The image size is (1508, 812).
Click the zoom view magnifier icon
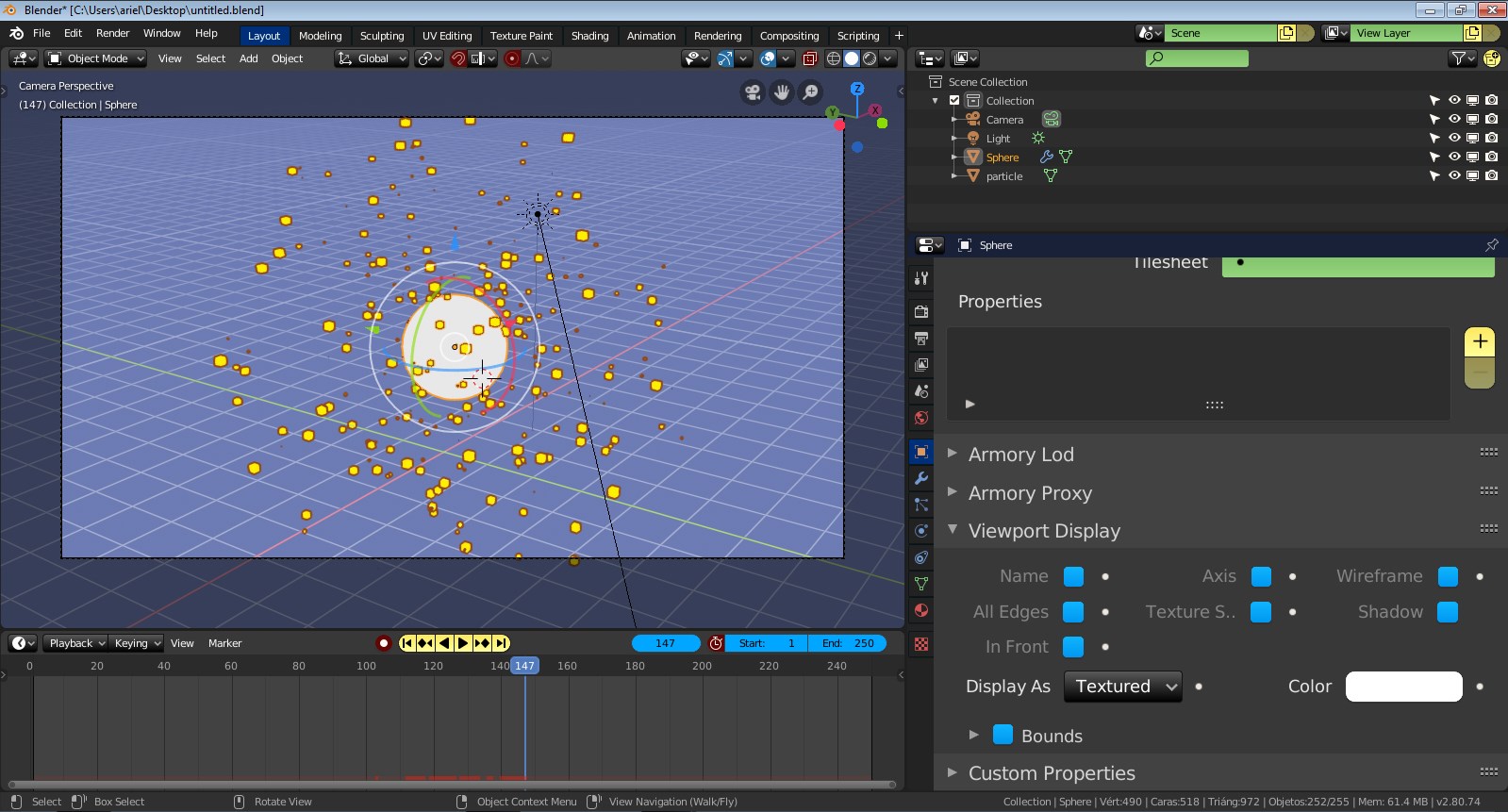tap(810, 92)
